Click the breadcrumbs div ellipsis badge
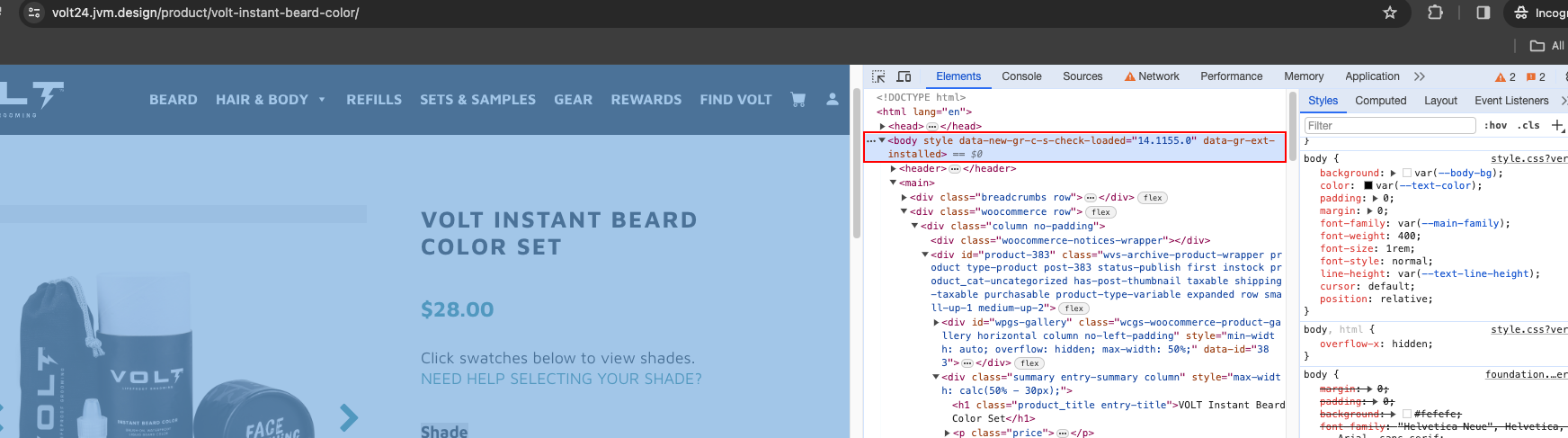Viewport: 1568px width, 438px height. coord(1091,198)
